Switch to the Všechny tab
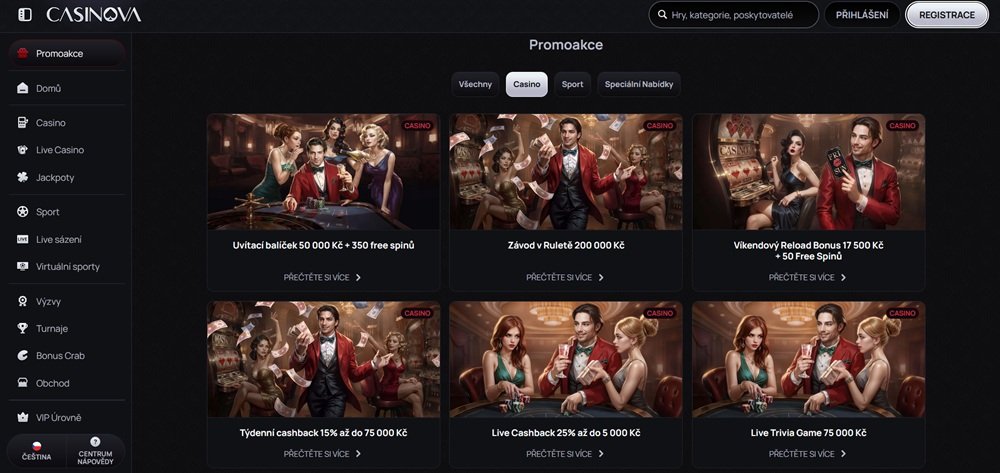Screen dimensions: 1000x473 [475, 84]
